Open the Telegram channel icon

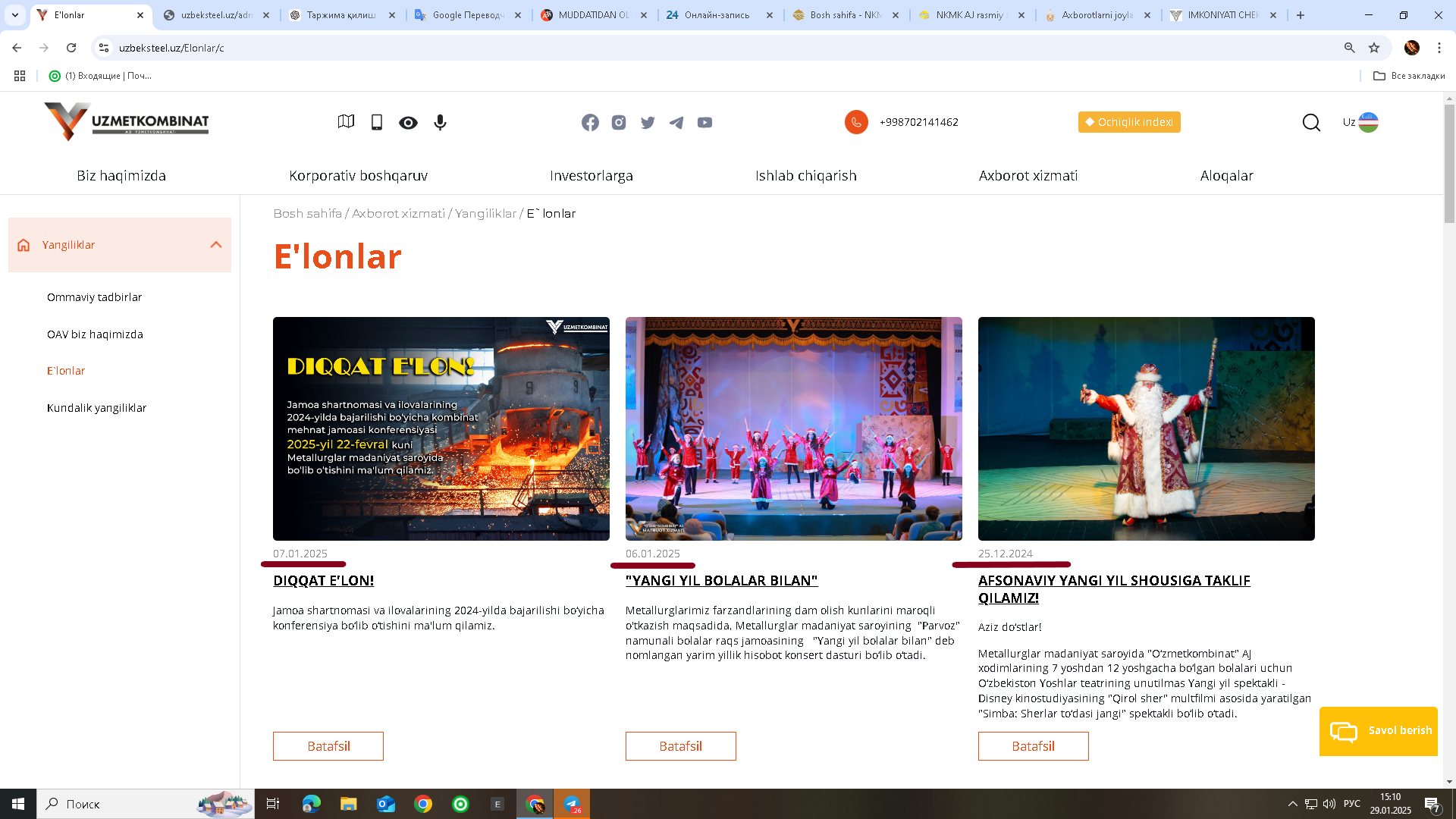point(676,122)
